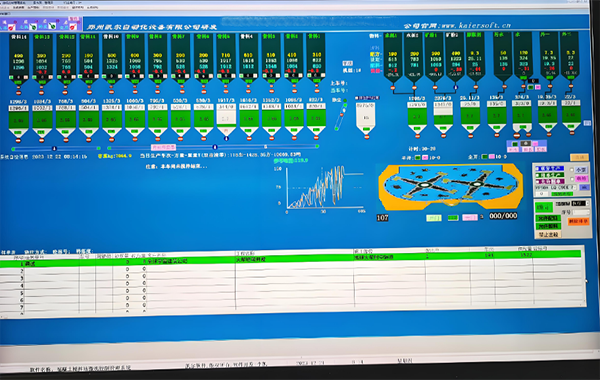Click the 序号 spinner field

point(581,212)
